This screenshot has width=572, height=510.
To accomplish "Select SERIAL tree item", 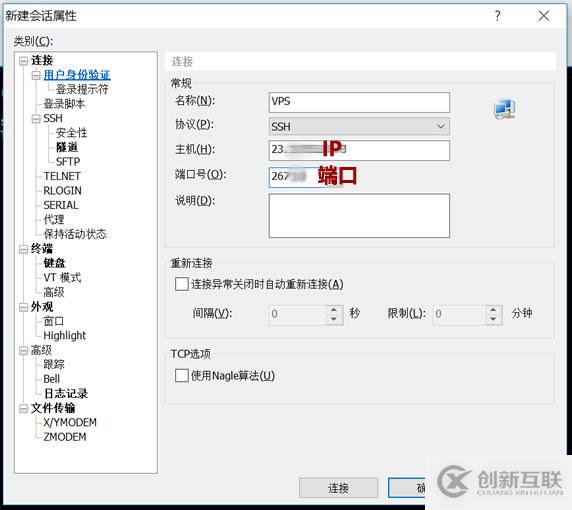I will point(61,205).
